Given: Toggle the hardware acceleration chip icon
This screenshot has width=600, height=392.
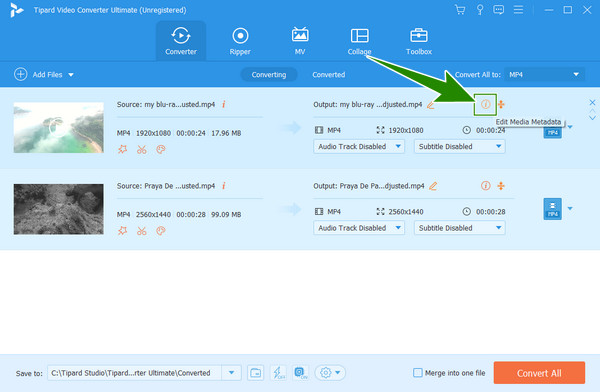Looking at the screenshot, I should (300, 373).
